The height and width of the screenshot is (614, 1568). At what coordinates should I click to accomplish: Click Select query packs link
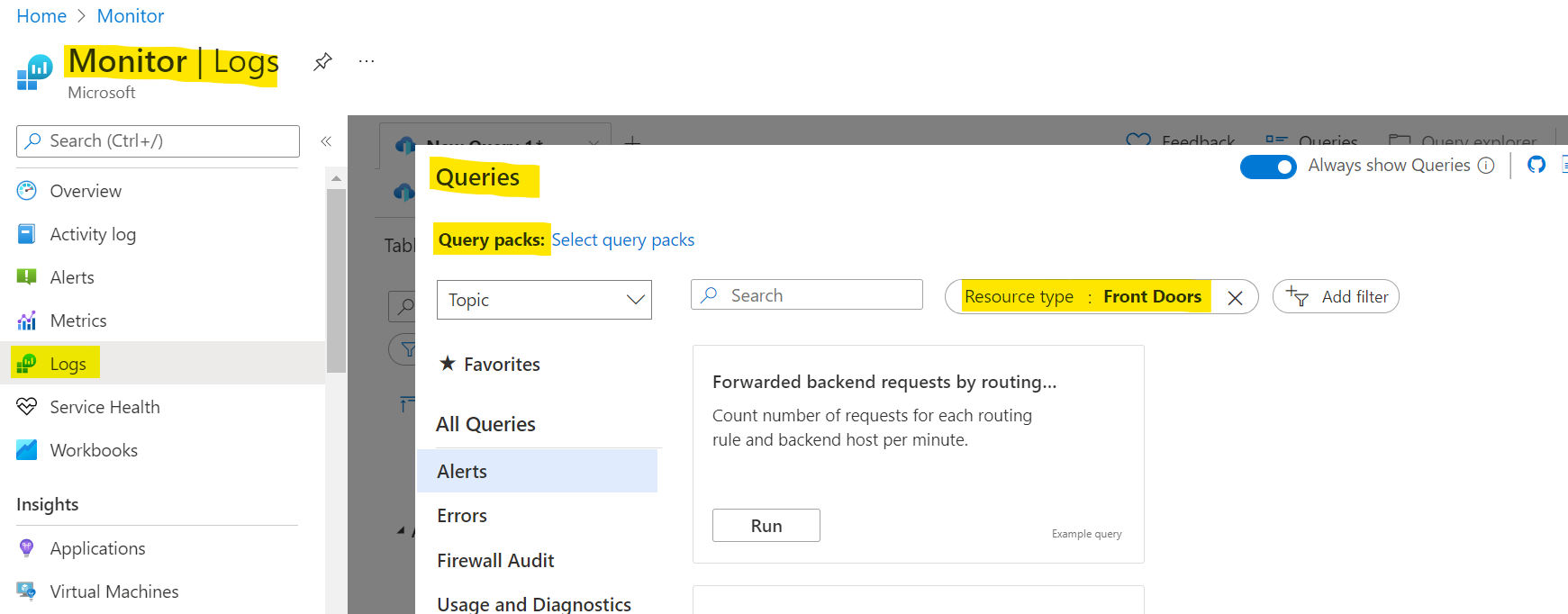pos(623,240)
